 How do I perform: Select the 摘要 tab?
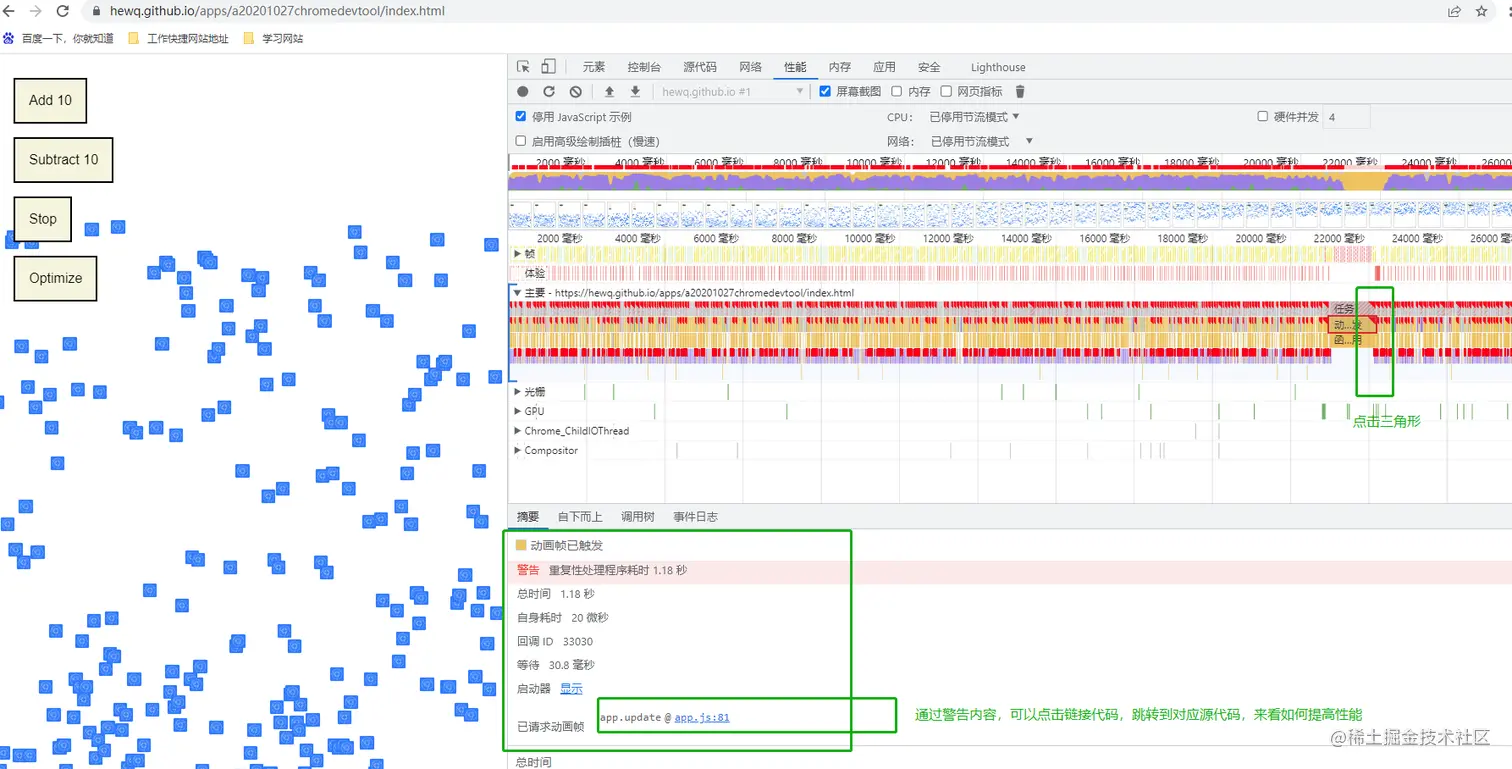pyautogui.click(x=527, y=517)
